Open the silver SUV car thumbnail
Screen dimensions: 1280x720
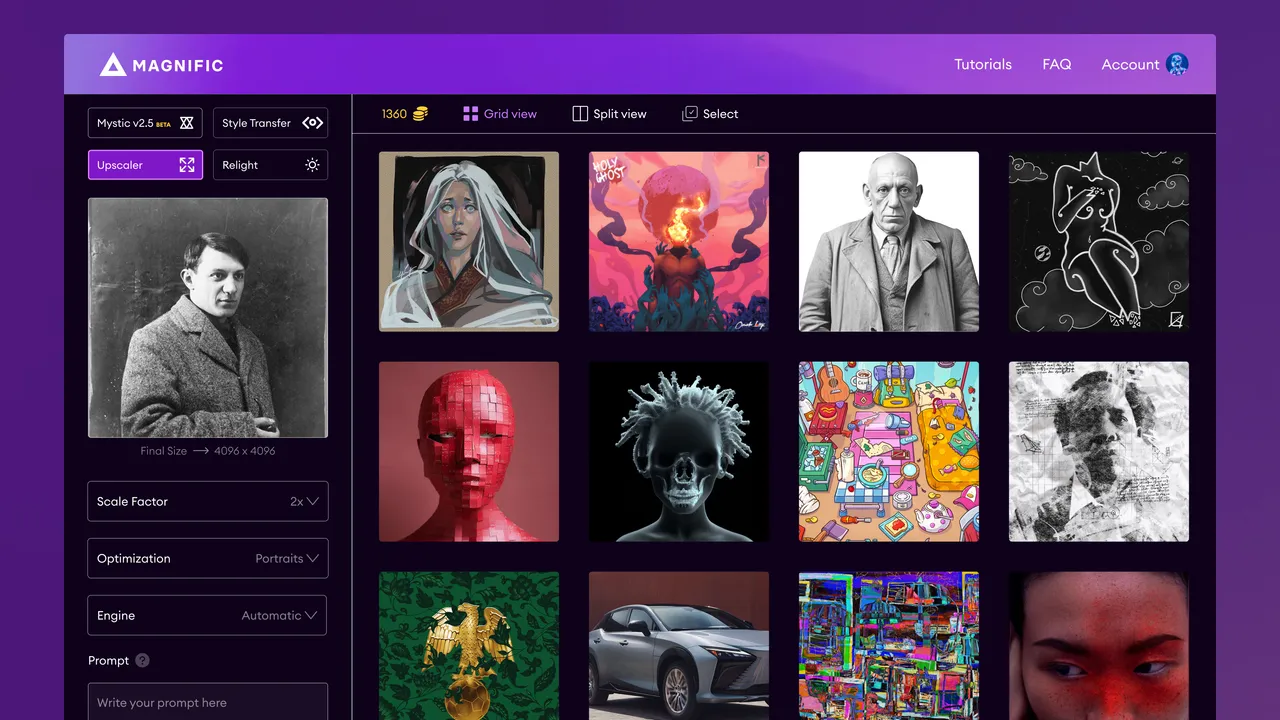[x=679, y=646]
